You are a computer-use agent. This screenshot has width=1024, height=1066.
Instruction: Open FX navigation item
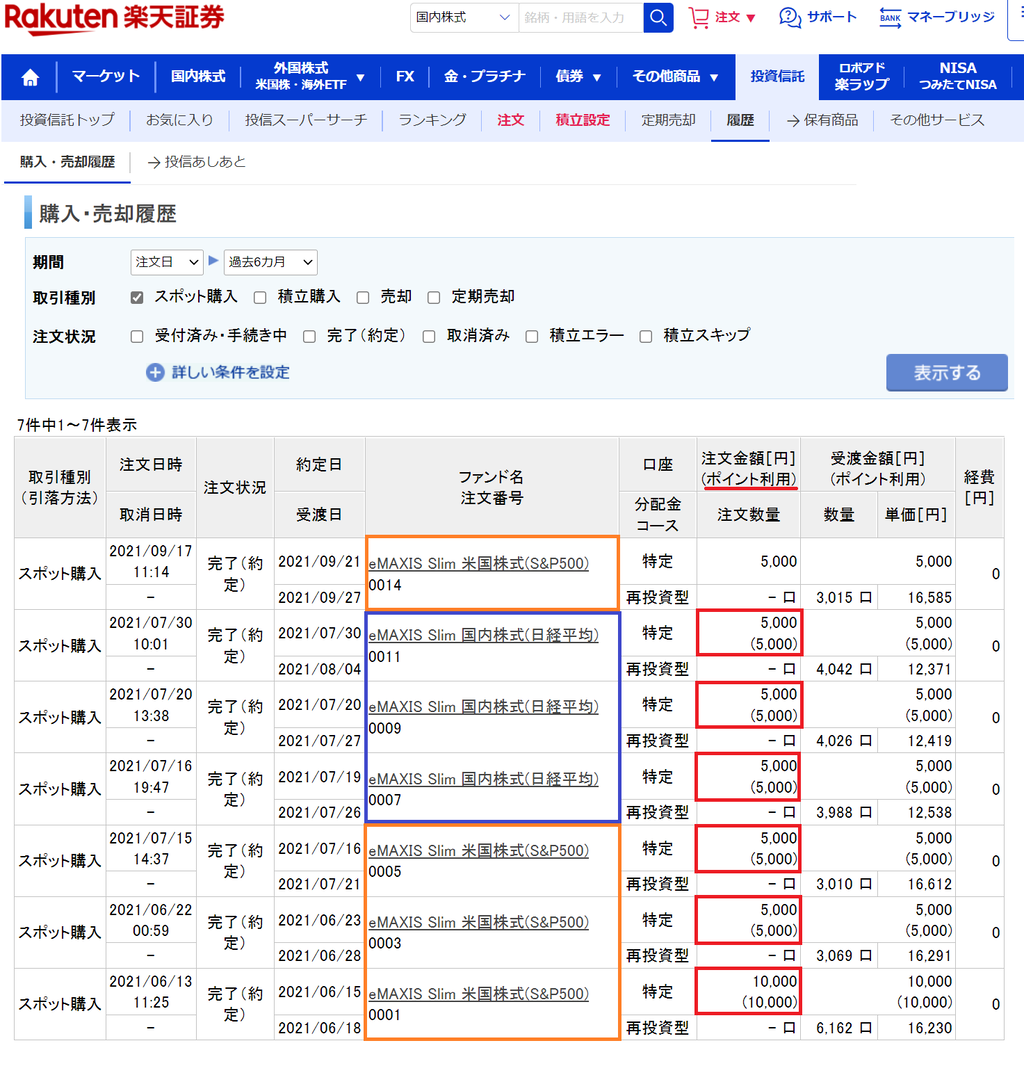(405, 77)
